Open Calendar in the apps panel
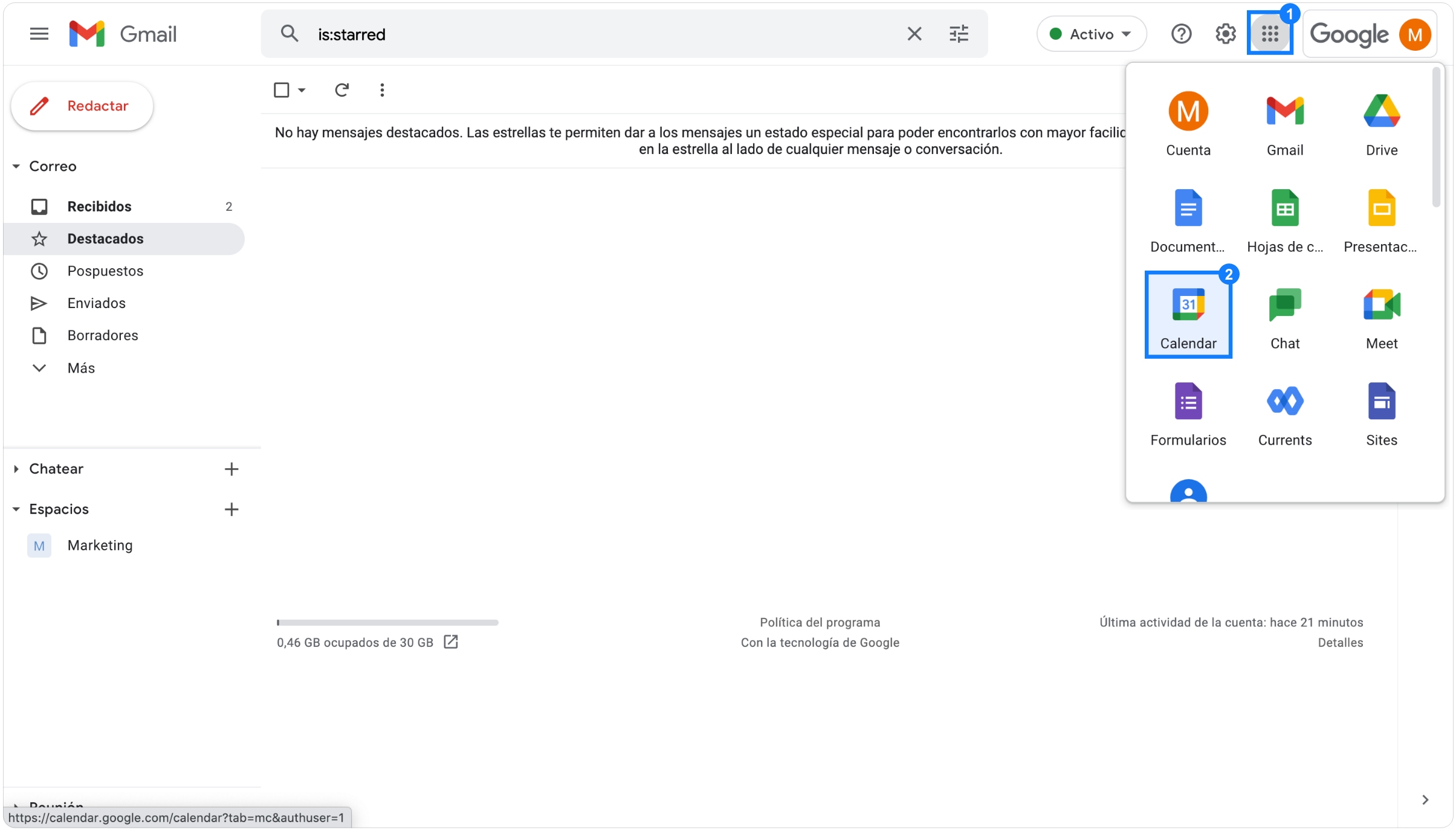1456x830 pixels. (x=1188, y=315)
